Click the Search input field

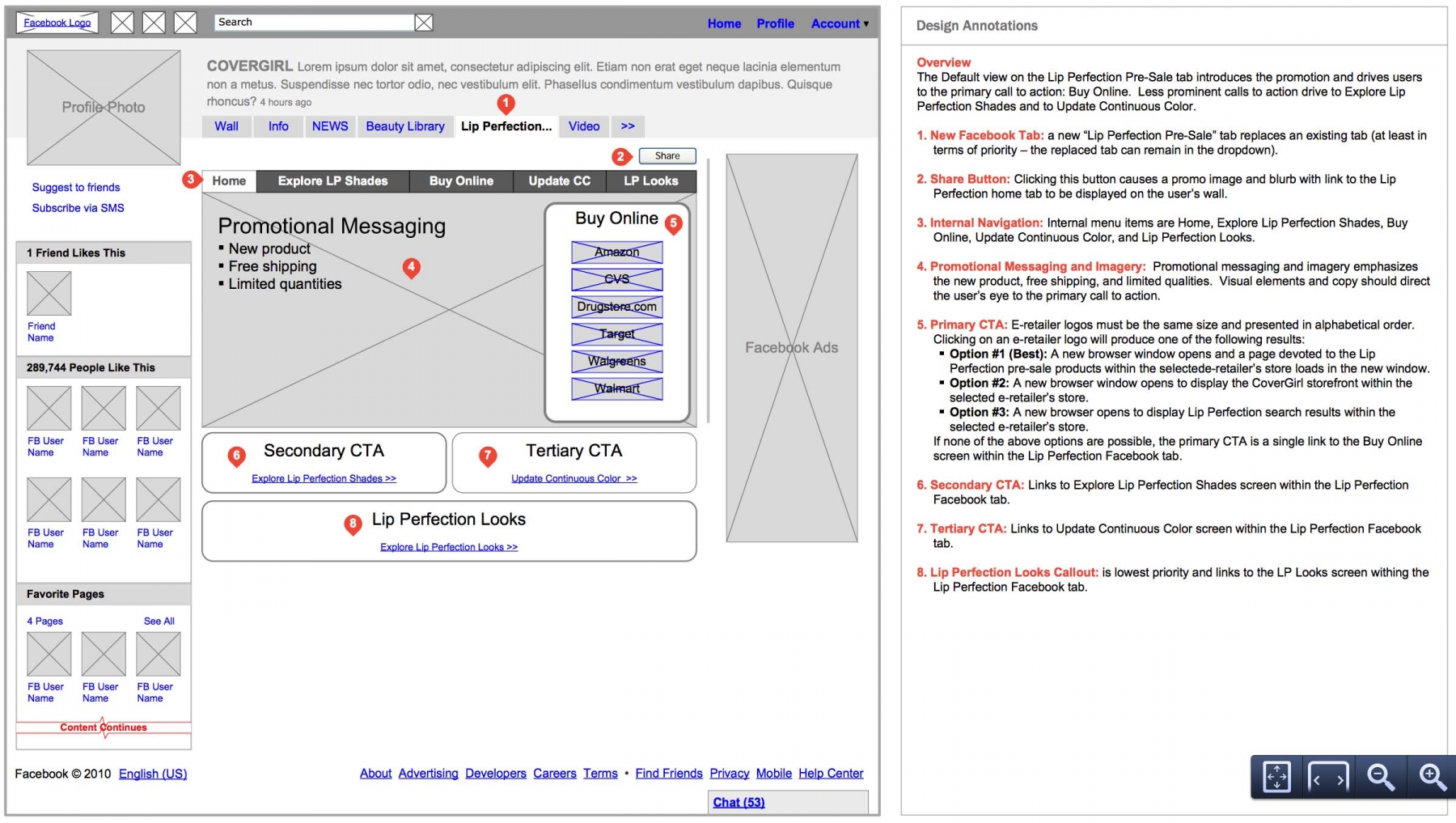point(315,23)
